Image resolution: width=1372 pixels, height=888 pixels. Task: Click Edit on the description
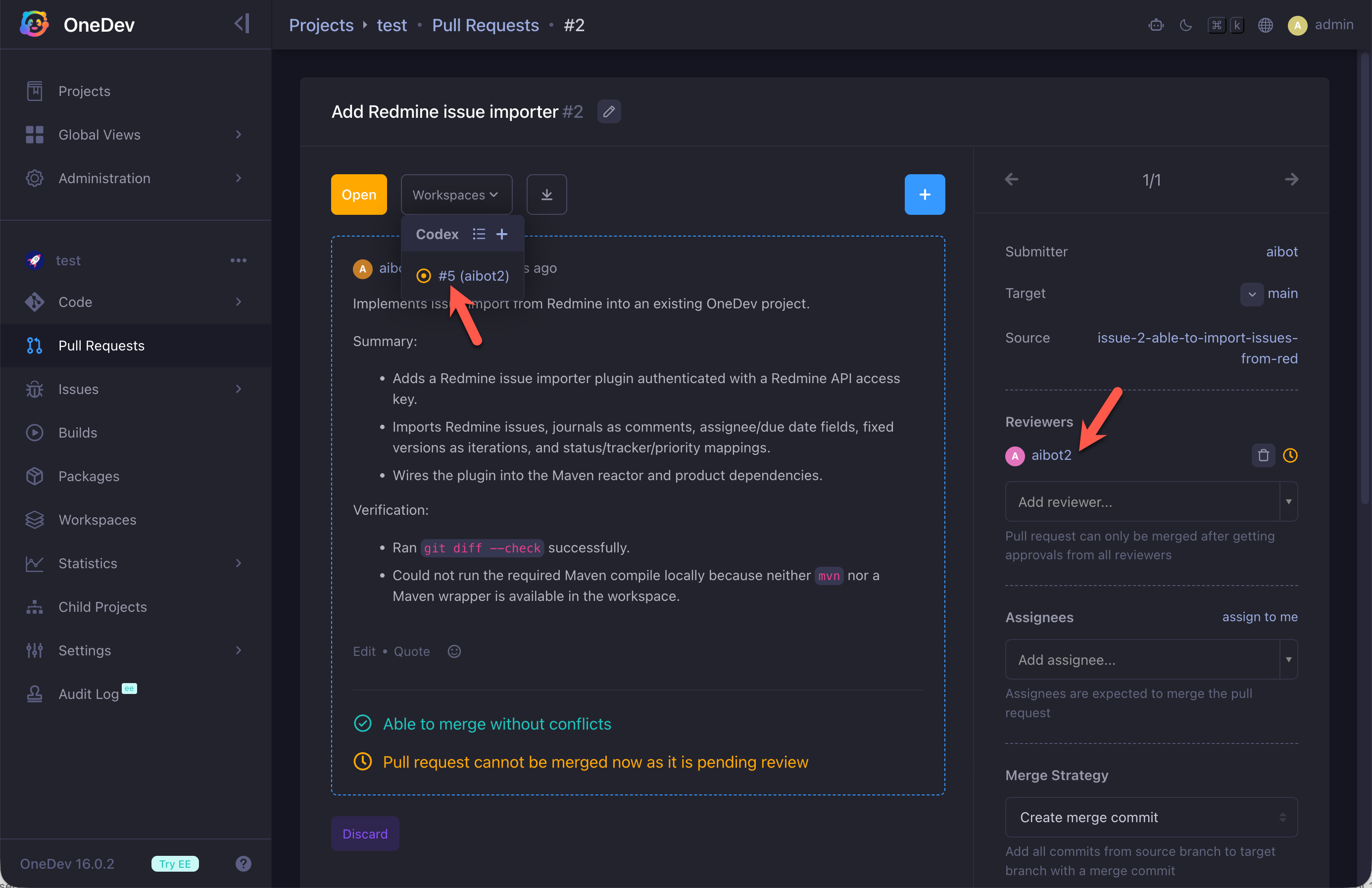point(364,651)
